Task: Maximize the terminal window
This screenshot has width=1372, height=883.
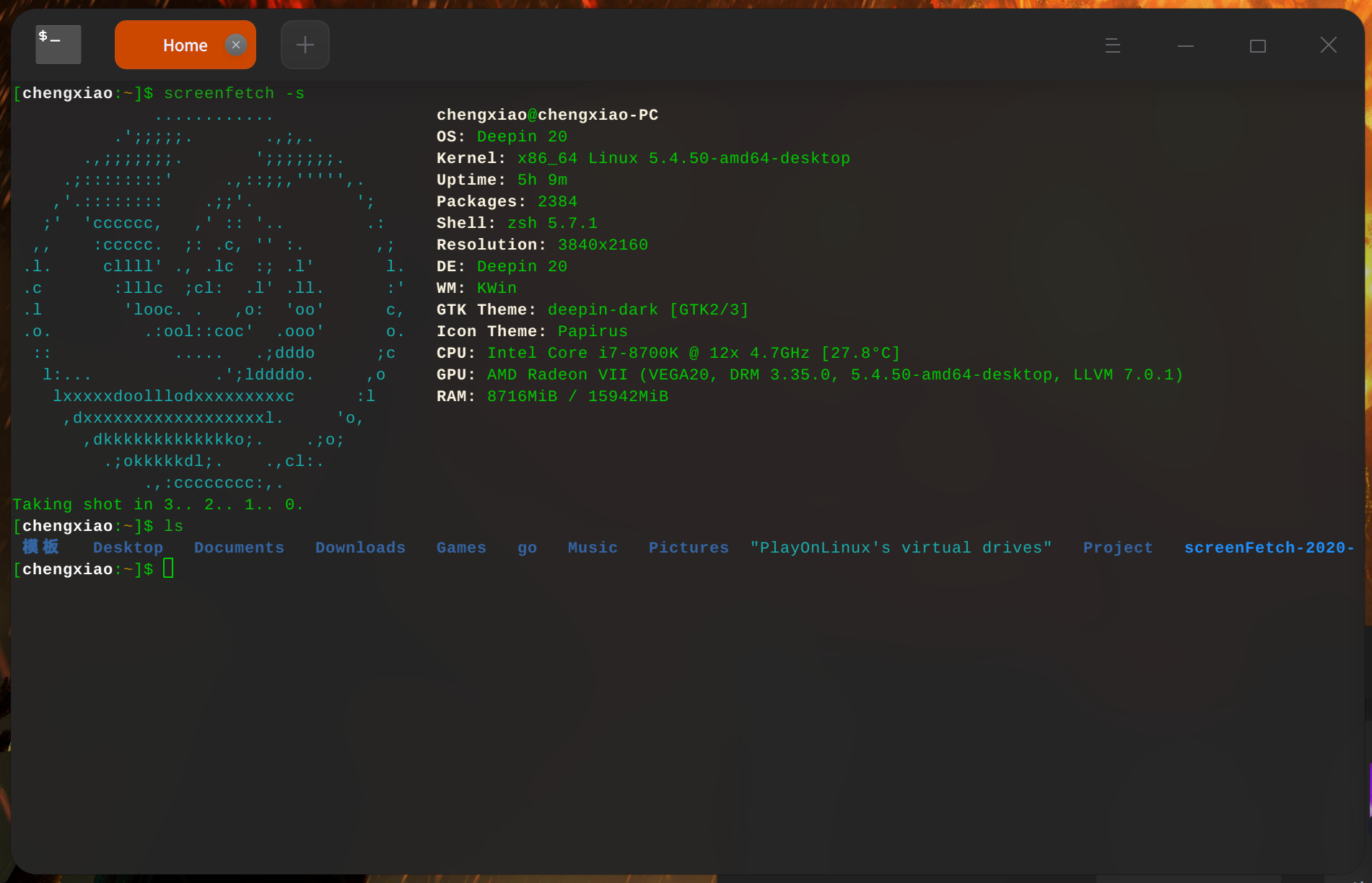Action: (1257, 45)
